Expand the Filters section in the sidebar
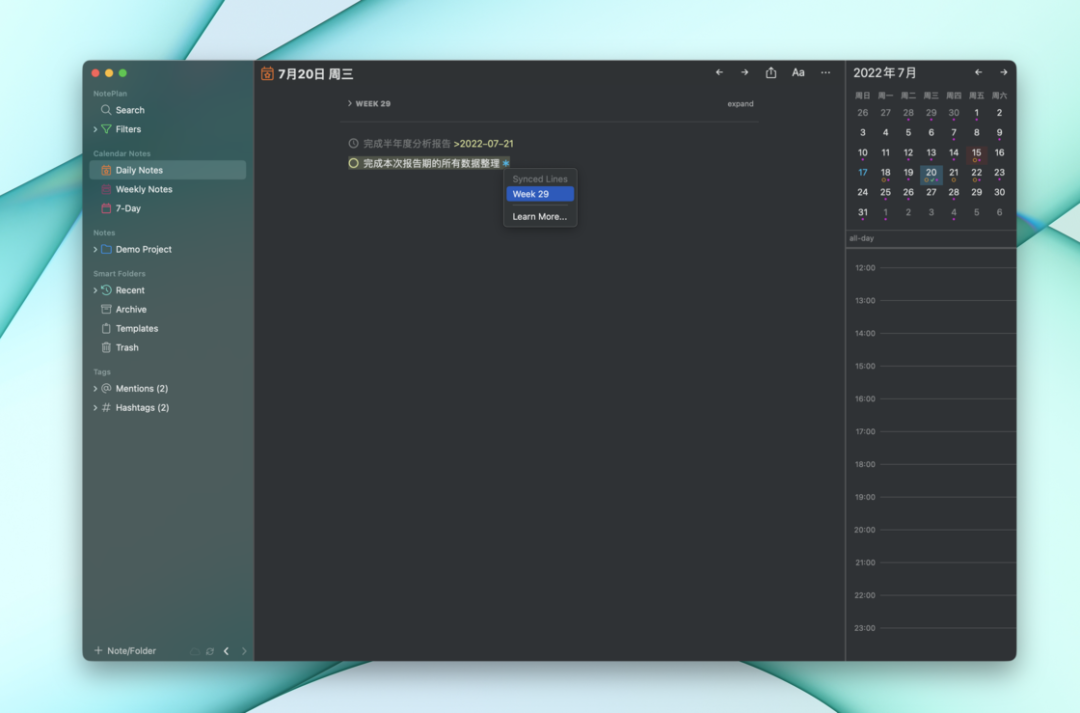The width and height of the screenshot is (1080, 713). (96, 129)
